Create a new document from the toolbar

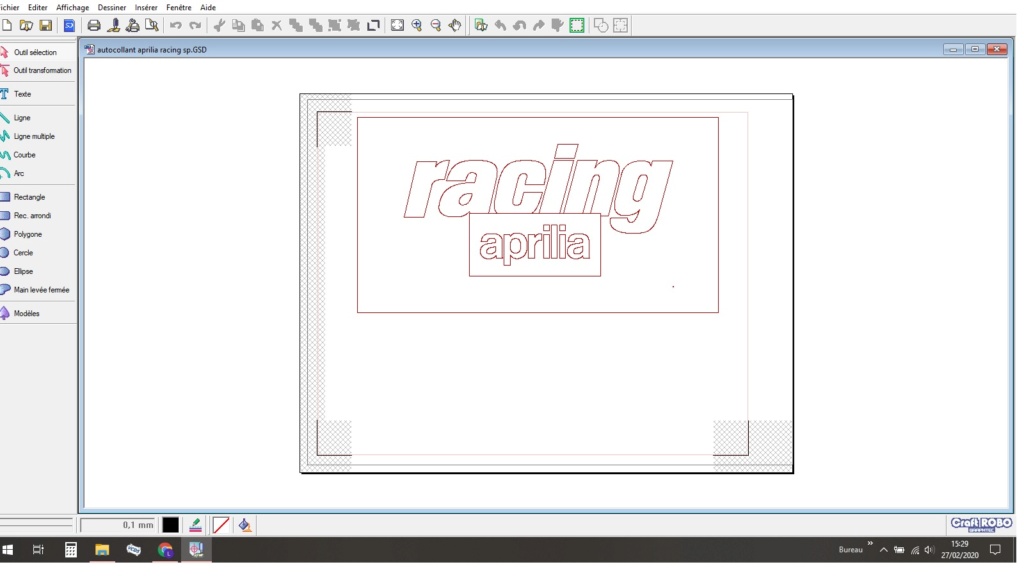[7, 25]
